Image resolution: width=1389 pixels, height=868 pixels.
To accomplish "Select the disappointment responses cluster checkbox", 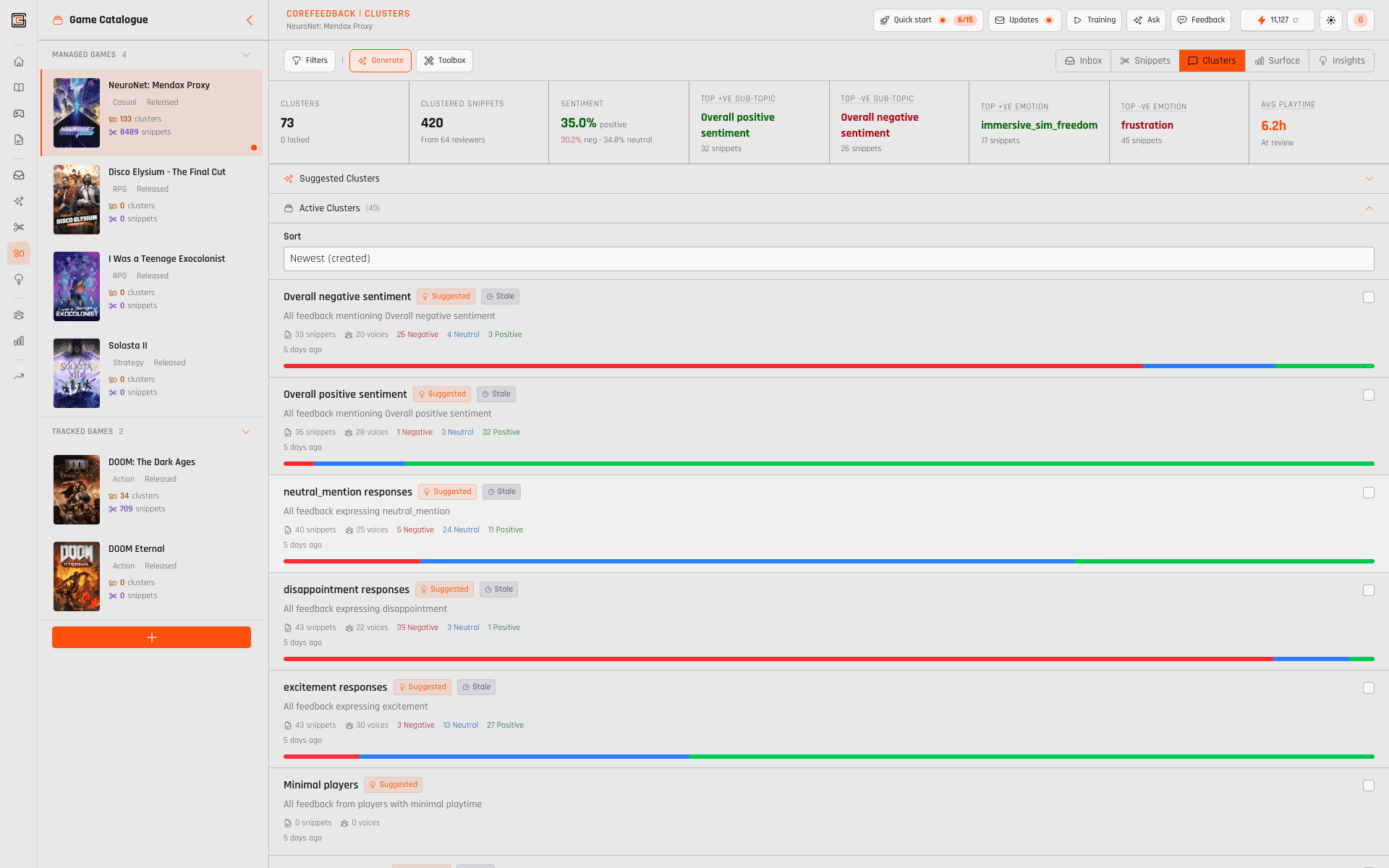I will [x=1368, y=590].
